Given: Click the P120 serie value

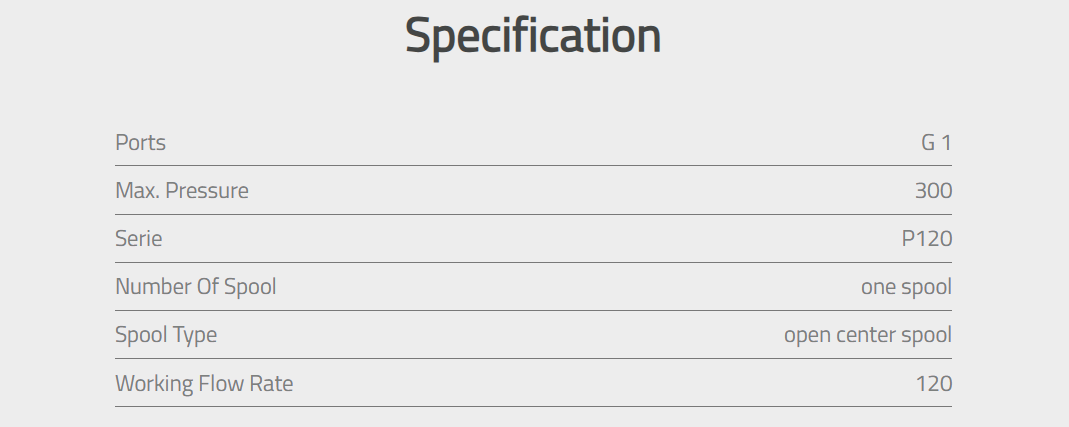Looking at the screenshot, I should (927, 239).
